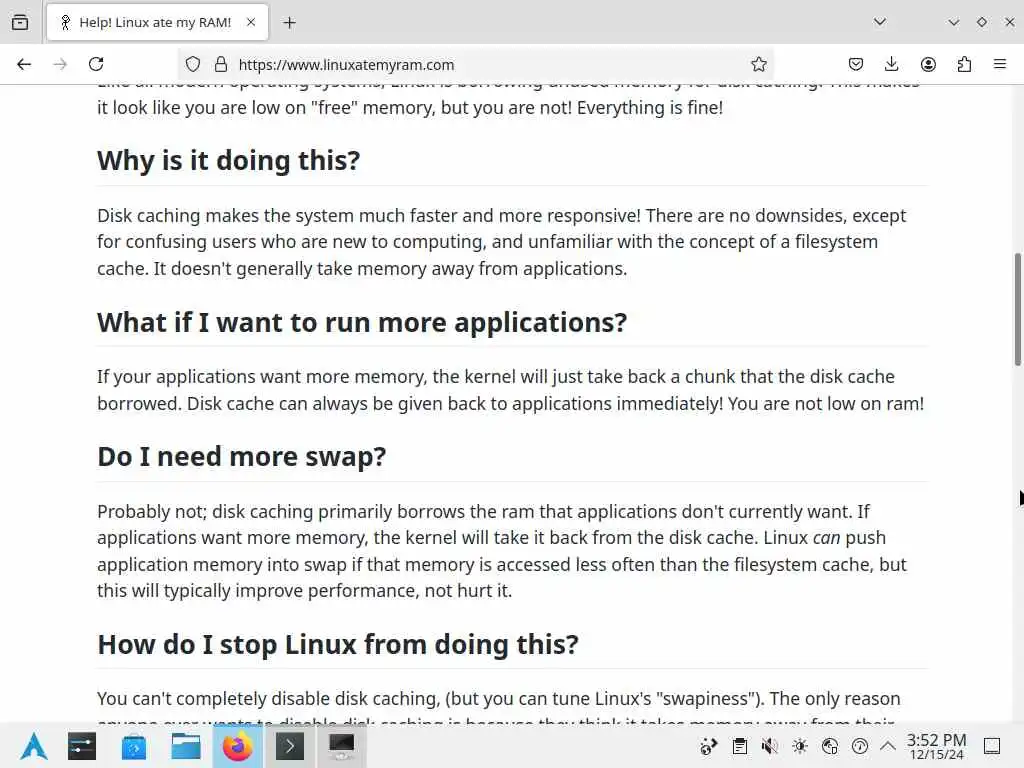Open the Downloads panel
Viewport: 1024px width, 768px height.
pos(891,64)
